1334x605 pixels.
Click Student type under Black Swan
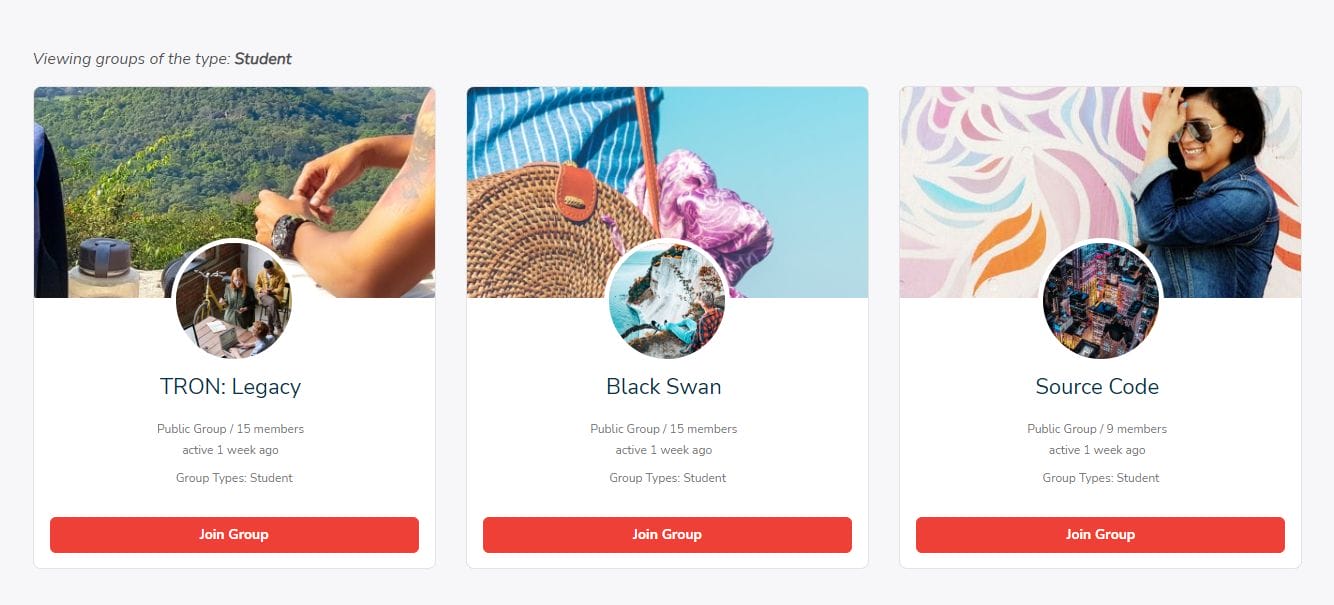point(704,478)
